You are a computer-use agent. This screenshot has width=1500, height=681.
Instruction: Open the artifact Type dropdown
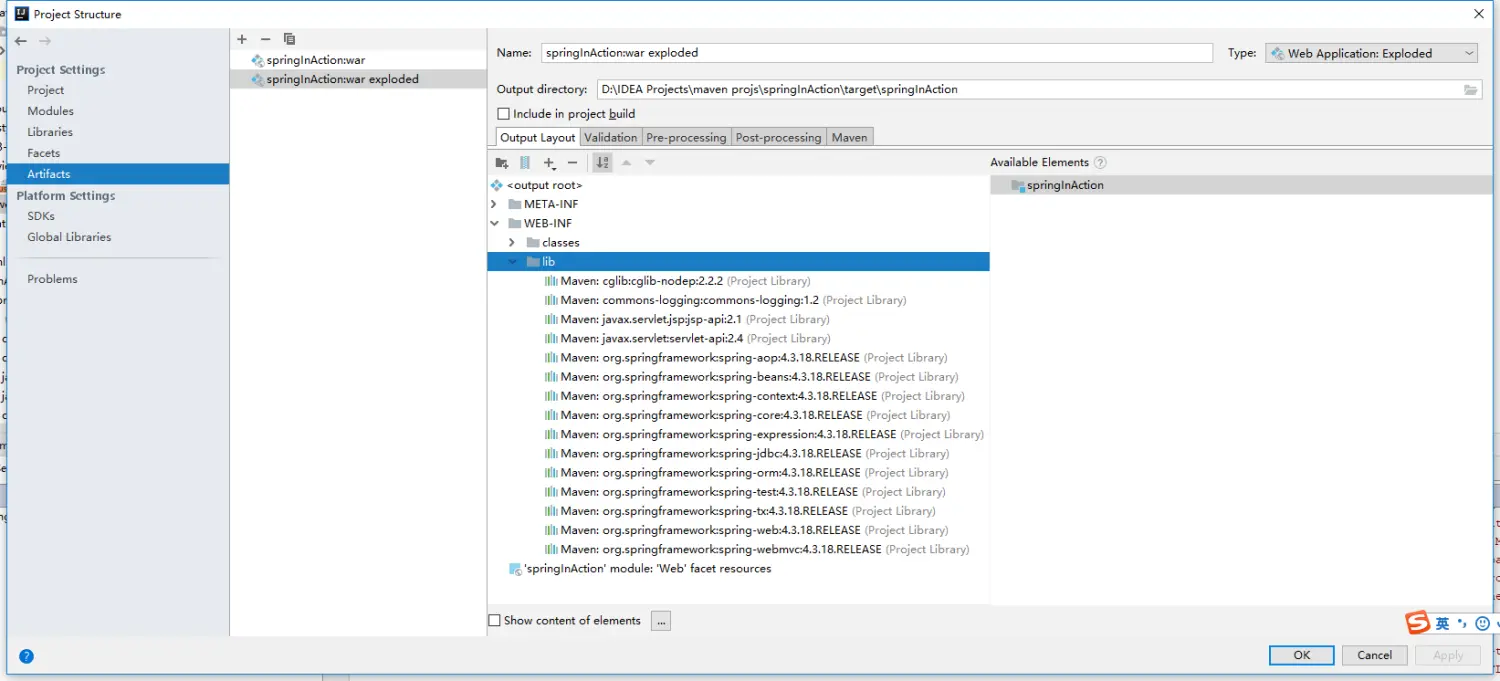(1371, 53)
